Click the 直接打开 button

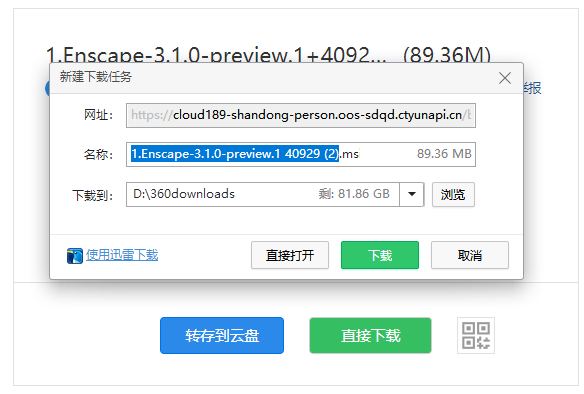[290, 255]
